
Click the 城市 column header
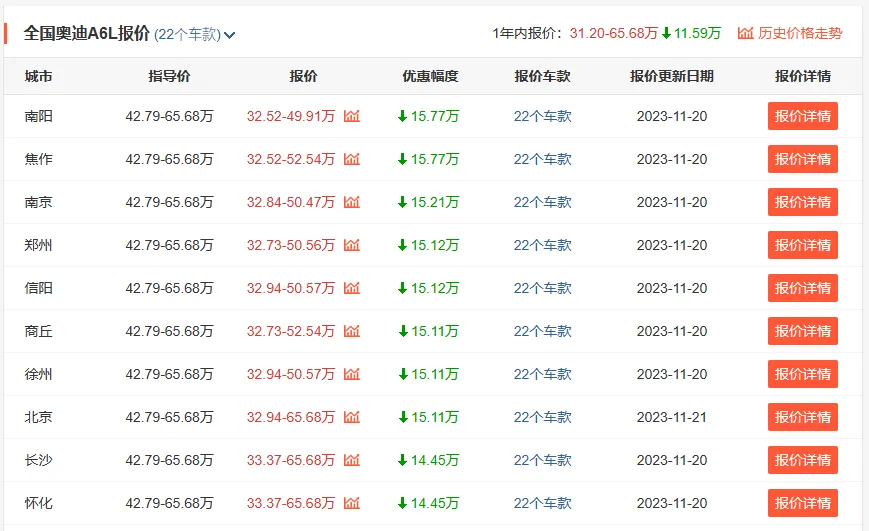(x=38, y=76)
